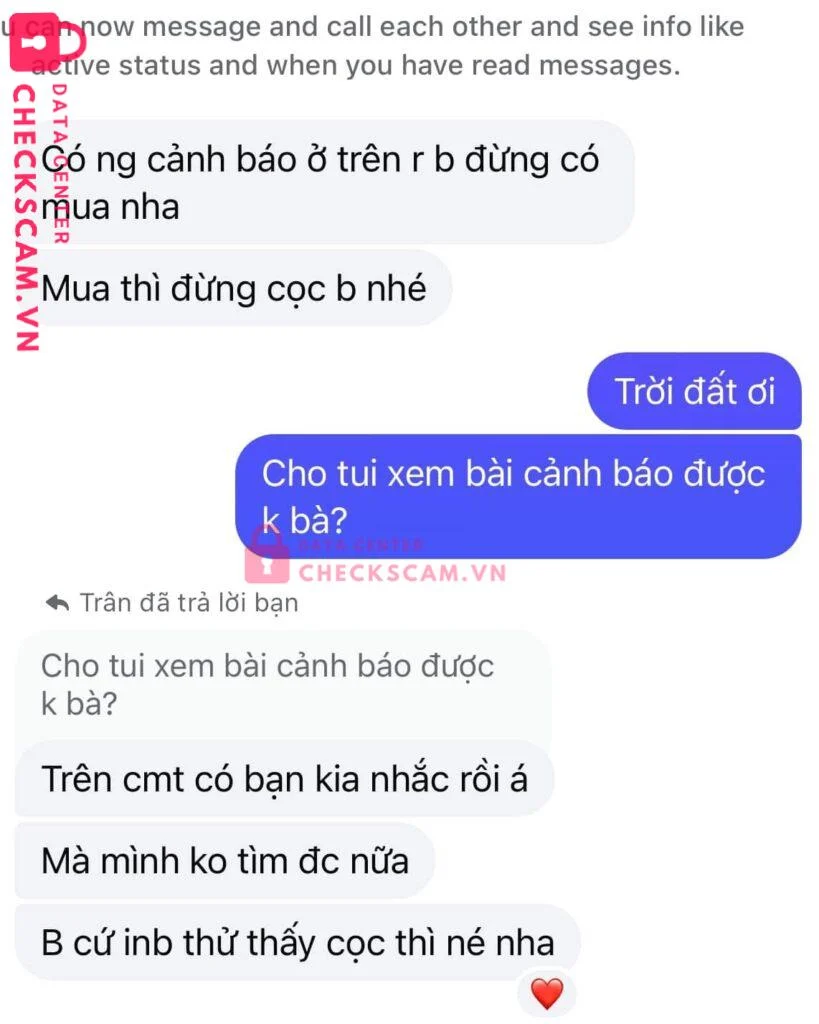Click the pink lock logo at top left
819x1024 pixels.
point(48,42)
